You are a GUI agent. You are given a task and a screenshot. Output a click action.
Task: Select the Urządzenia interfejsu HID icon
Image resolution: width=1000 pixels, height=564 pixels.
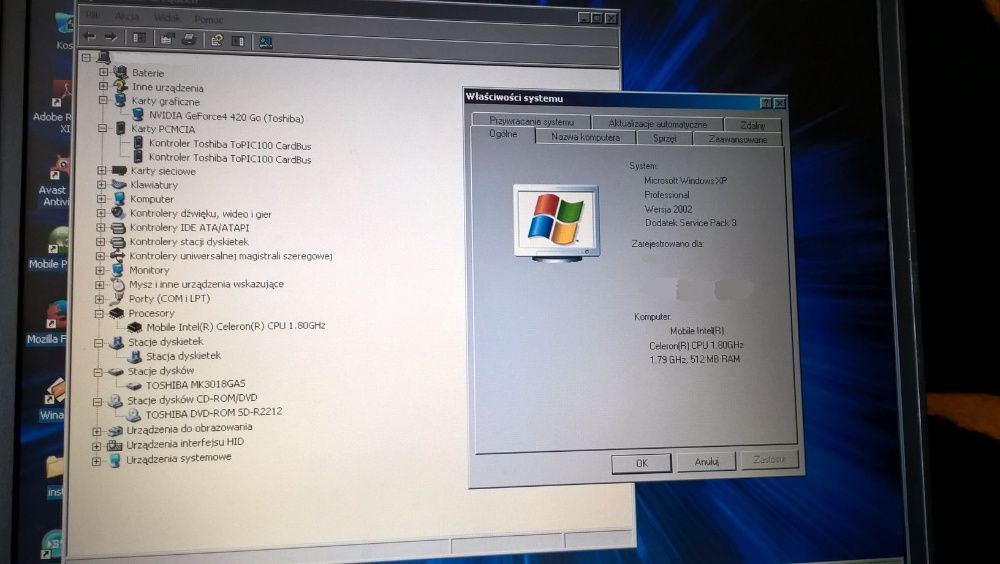pyautogui.click(x=114, y=445)
